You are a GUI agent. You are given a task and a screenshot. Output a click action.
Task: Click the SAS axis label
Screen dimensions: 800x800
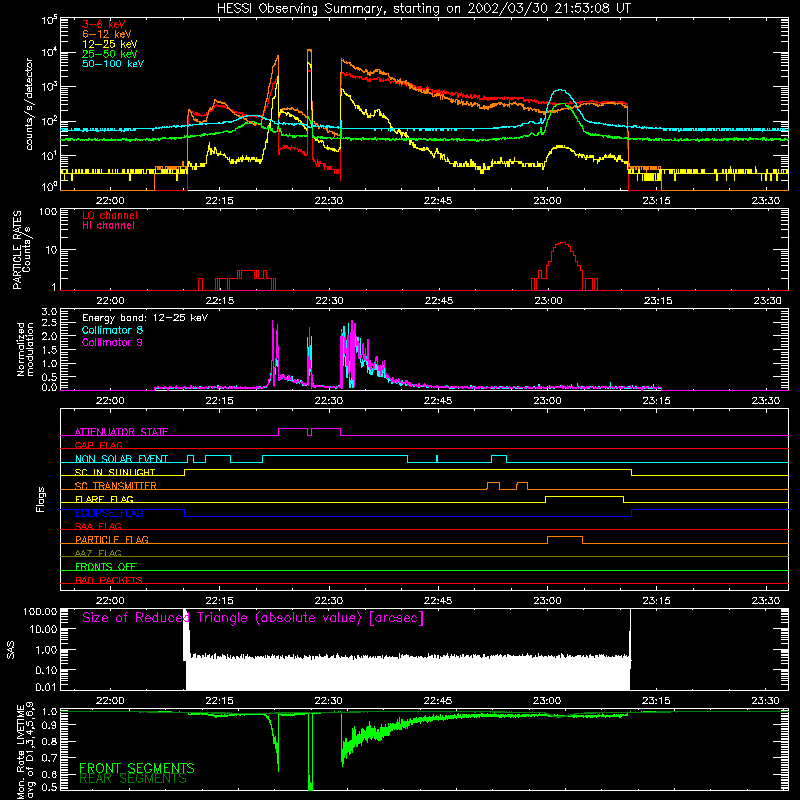point(11,650)
